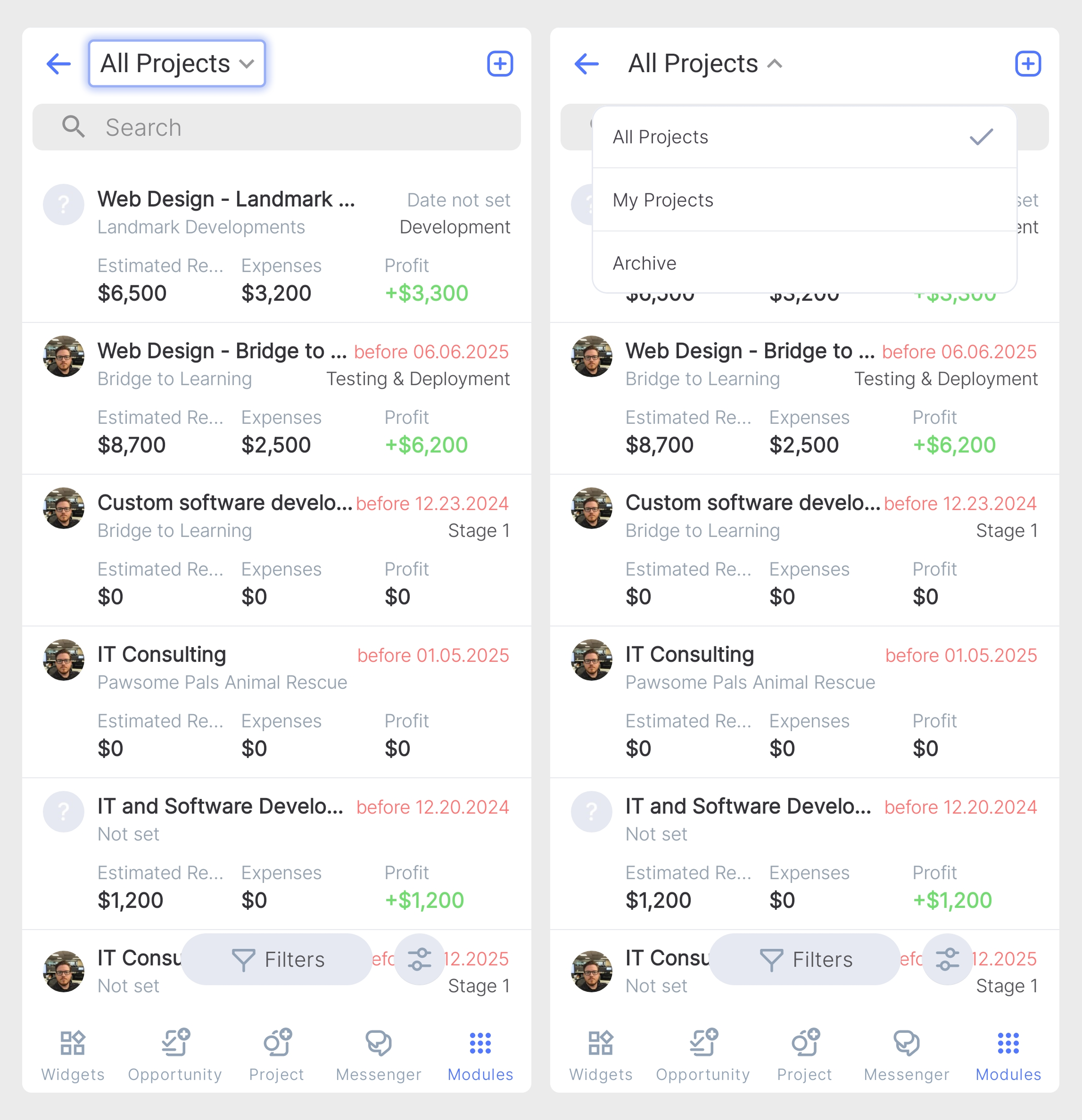Select Archive from dropdown list
The image size is (1082, 1120).
click(804, 263)
